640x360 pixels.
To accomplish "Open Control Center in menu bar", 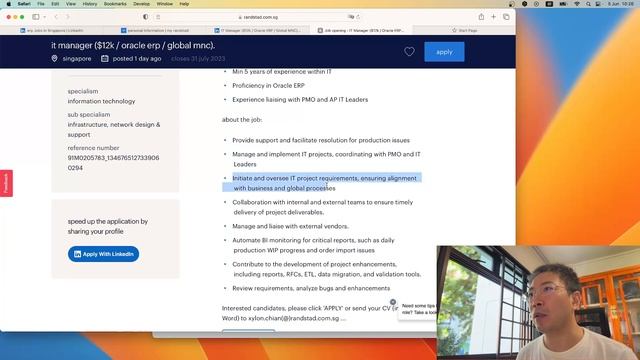I will pyautogui.click(x=598, y=4).
